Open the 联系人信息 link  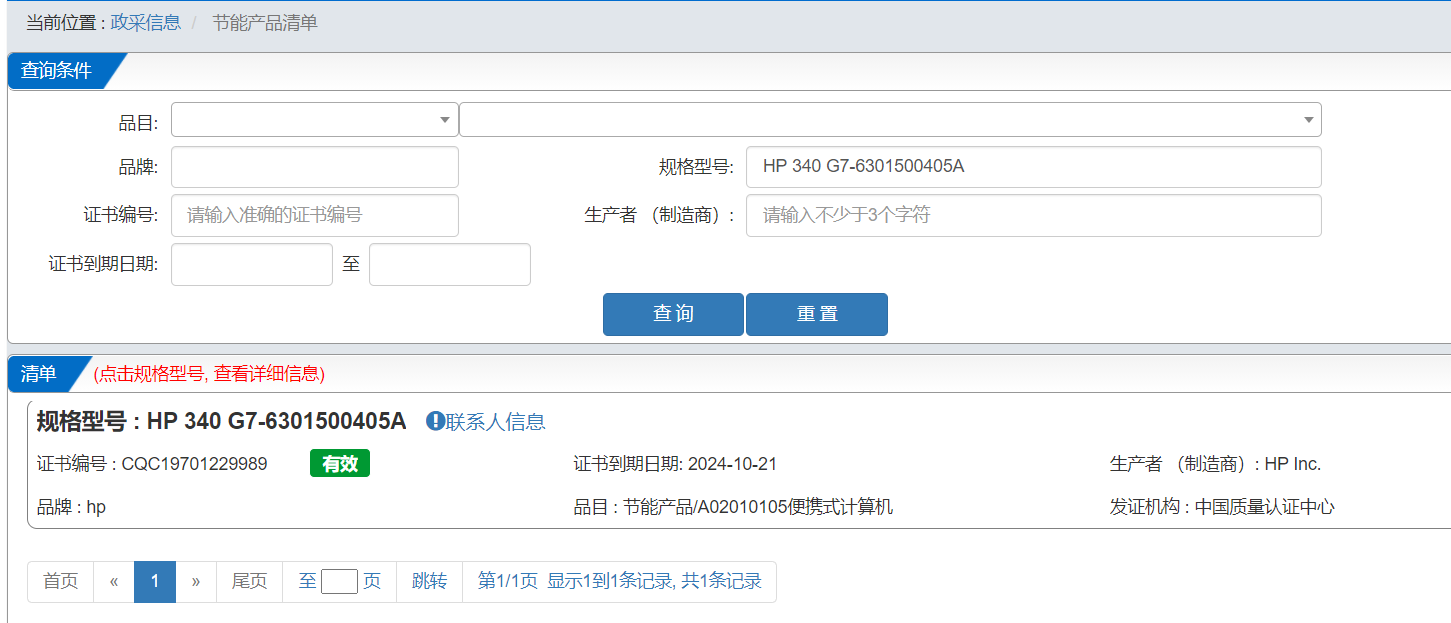coord(496,422)
